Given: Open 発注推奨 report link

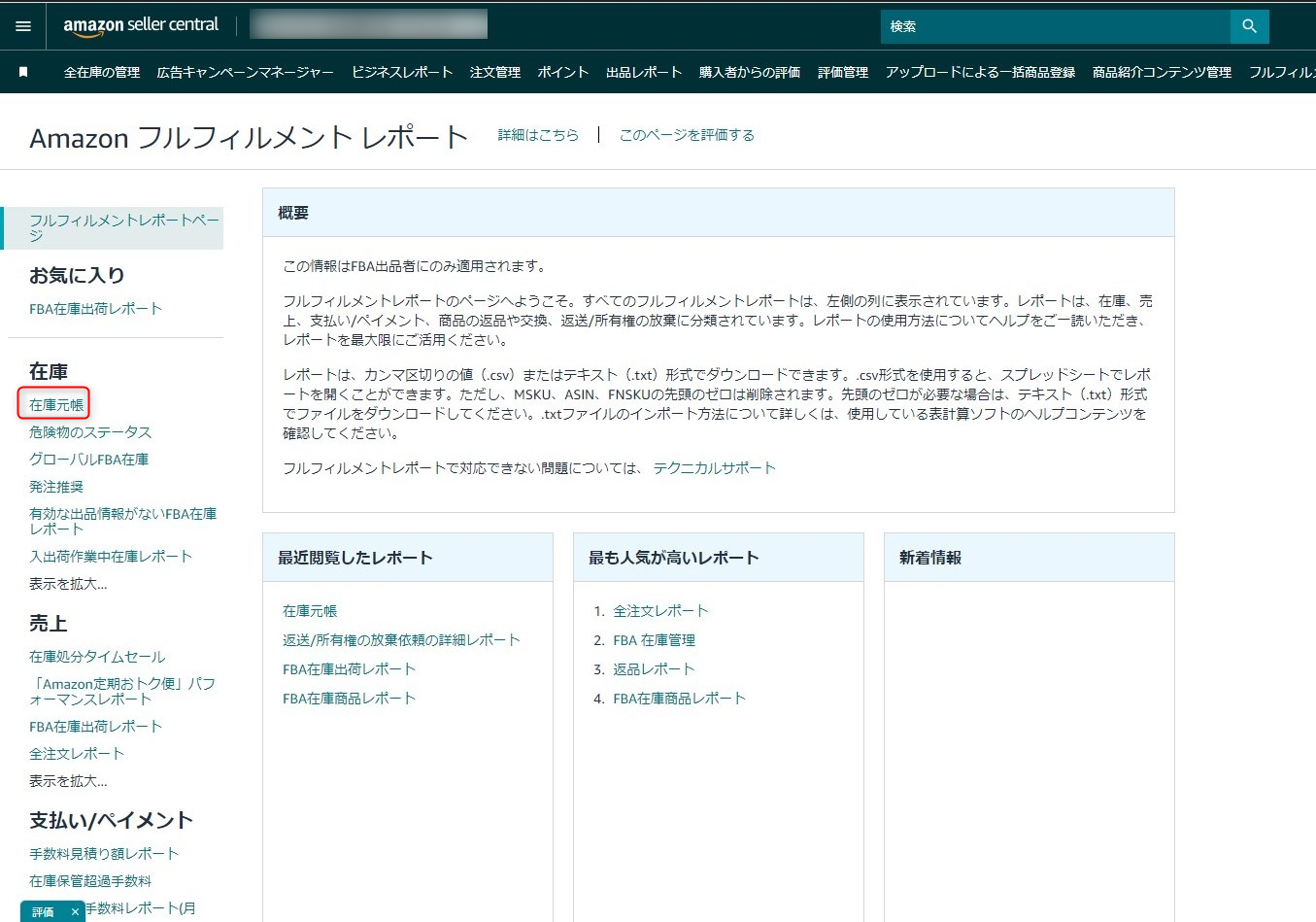Looking at the screenshot, I should 56,487.
